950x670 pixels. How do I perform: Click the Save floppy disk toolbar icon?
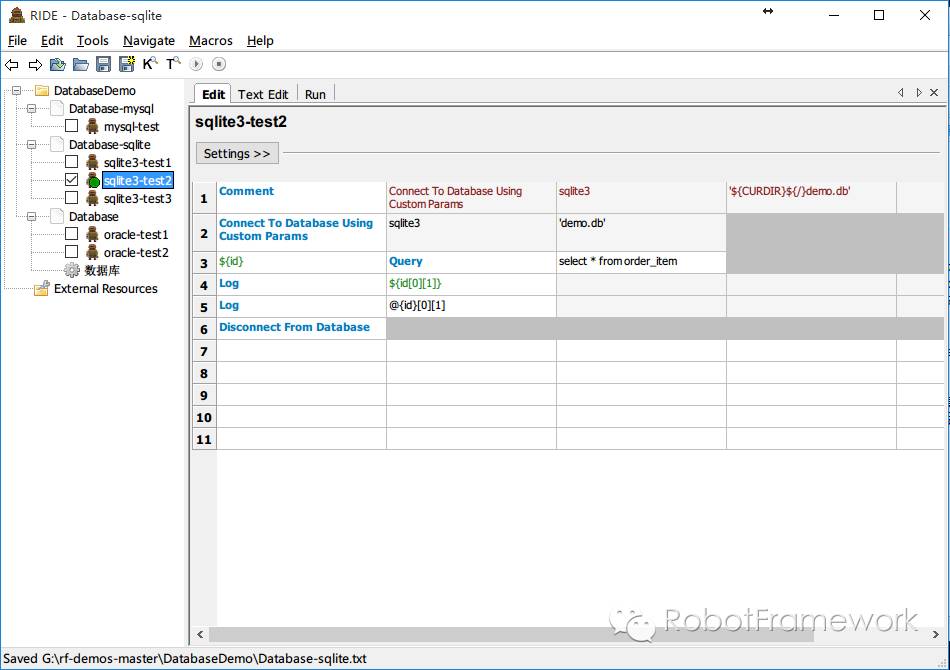pos(104,64)
